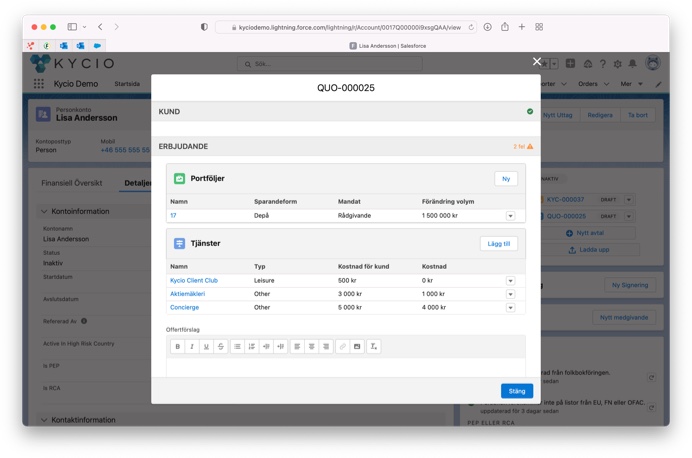Click the Stäng button

pos(517,391)
